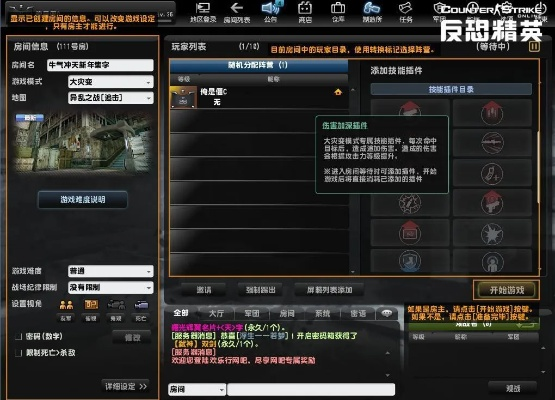The height and width of the screenshot is (400, 555).
Task: Click the chat message input field
Action: (x=311, y=389)
